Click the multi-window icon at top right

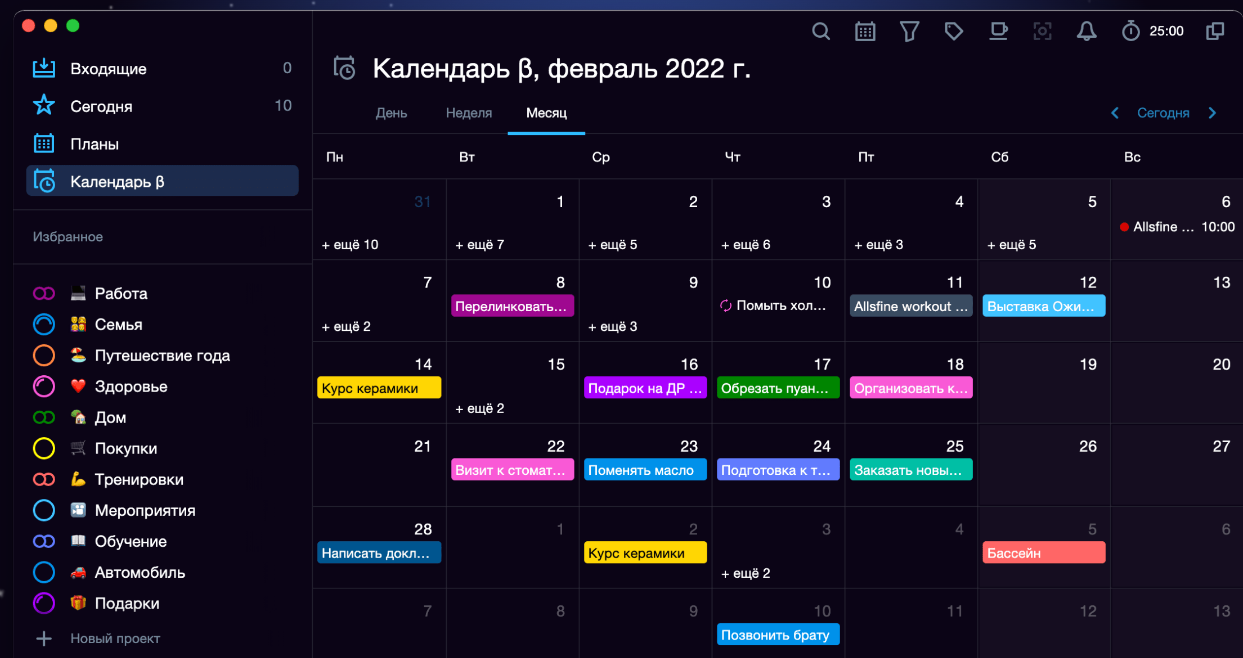tap(1215, 32)
